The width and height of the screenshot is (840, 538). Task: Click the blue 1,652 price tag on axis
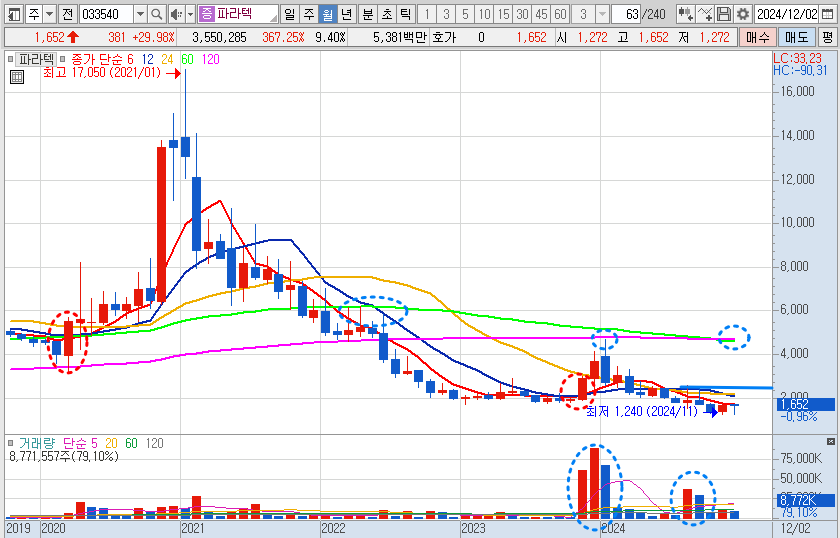805,405
